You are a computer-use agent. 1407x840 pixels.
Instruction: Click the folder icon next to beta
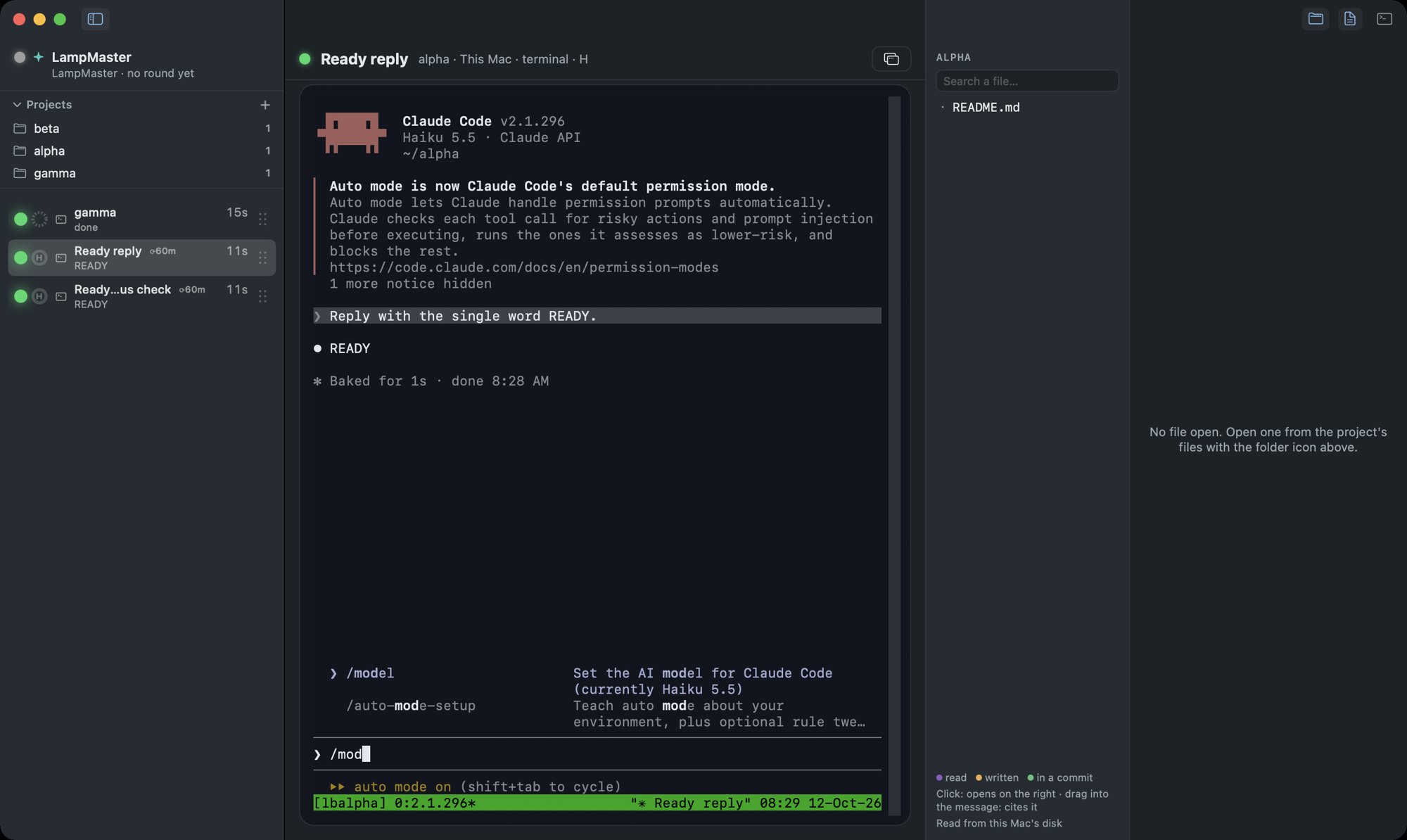[x=20, y=128]
